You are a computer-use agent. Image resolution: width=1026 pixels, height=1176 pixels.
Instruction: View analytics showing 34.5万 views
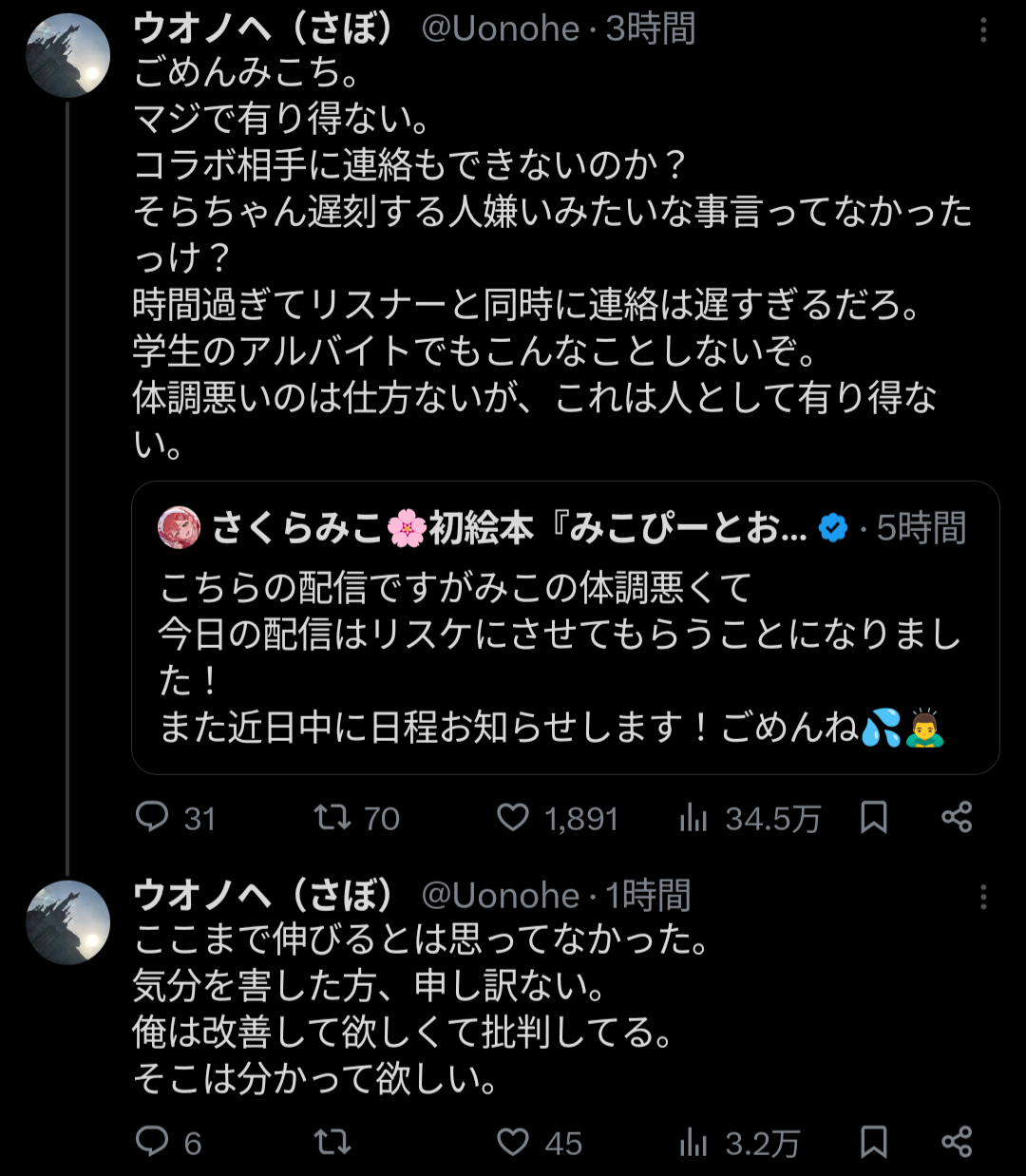click(x=694, y=818)
